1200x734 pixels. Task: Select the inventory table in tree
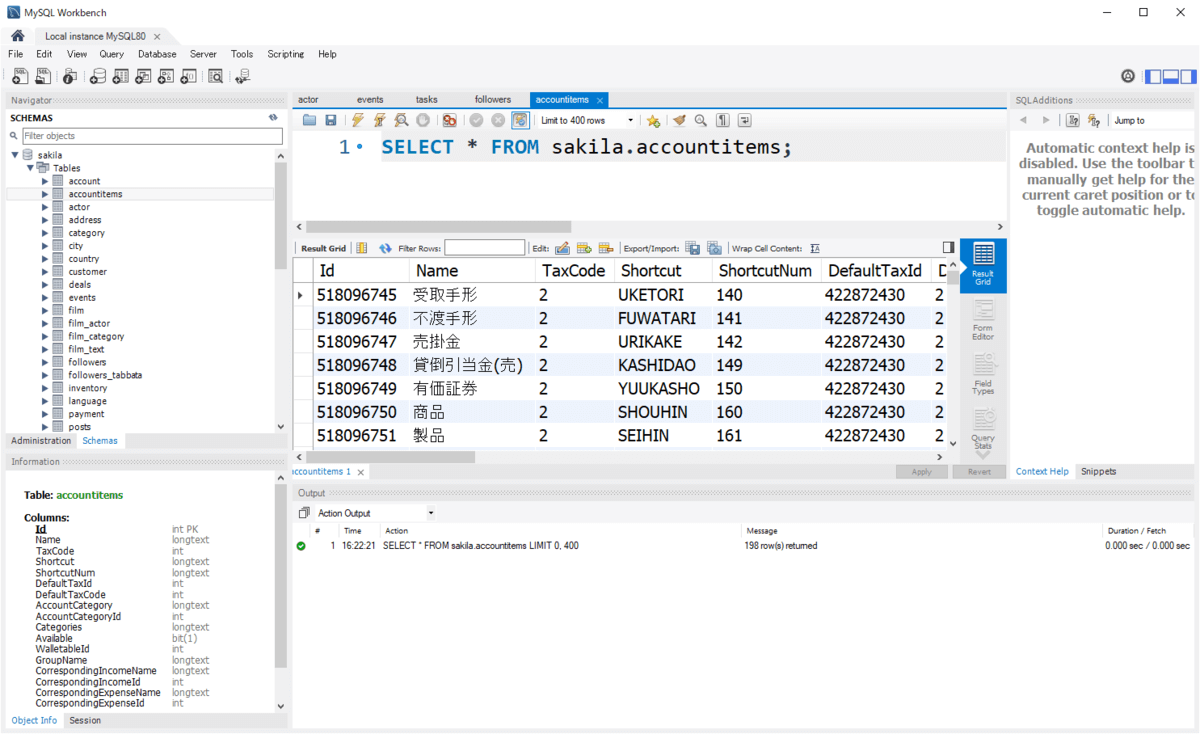(88, 388)
